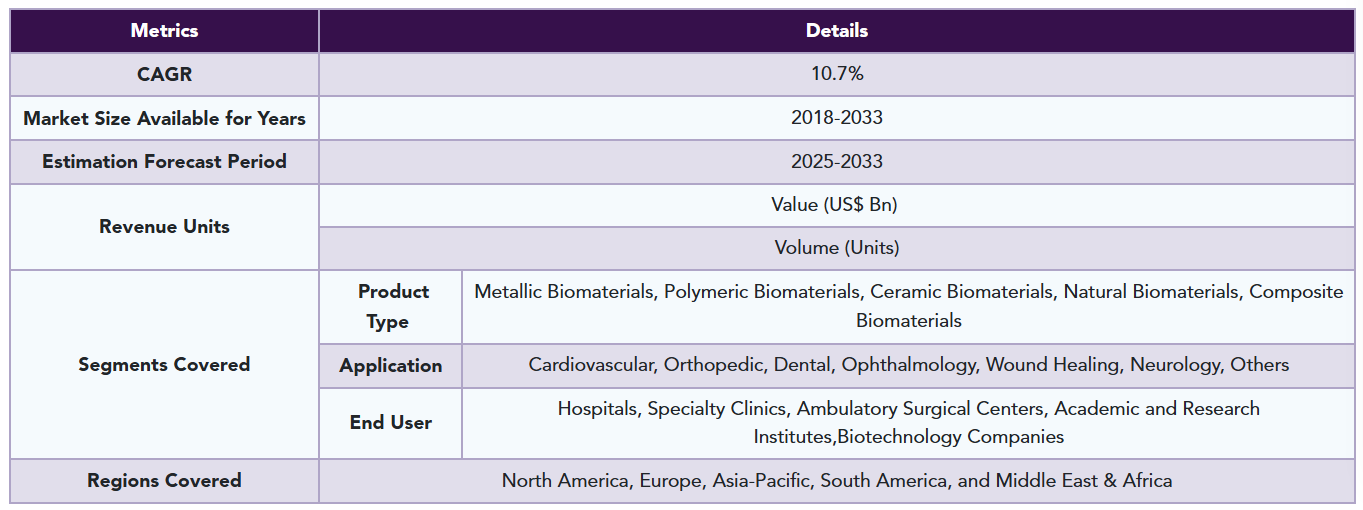Click the Product Type sub-label

391,307
